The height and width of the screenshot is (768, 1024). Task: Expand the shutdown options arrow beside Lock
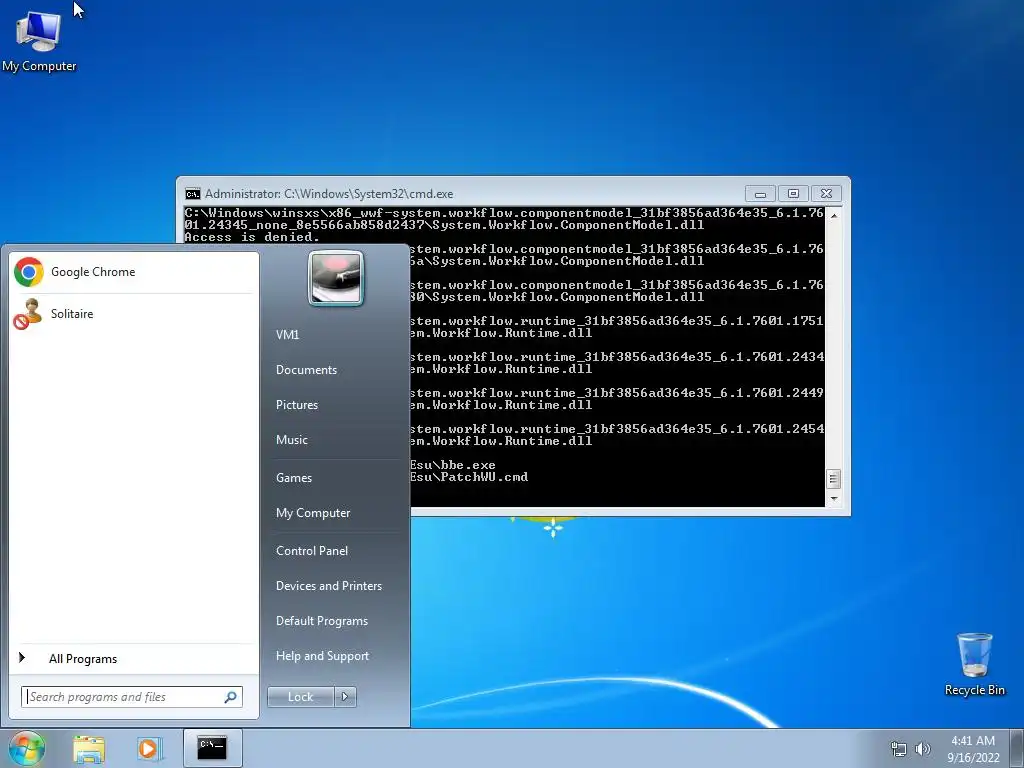click(x=345, y=697)
